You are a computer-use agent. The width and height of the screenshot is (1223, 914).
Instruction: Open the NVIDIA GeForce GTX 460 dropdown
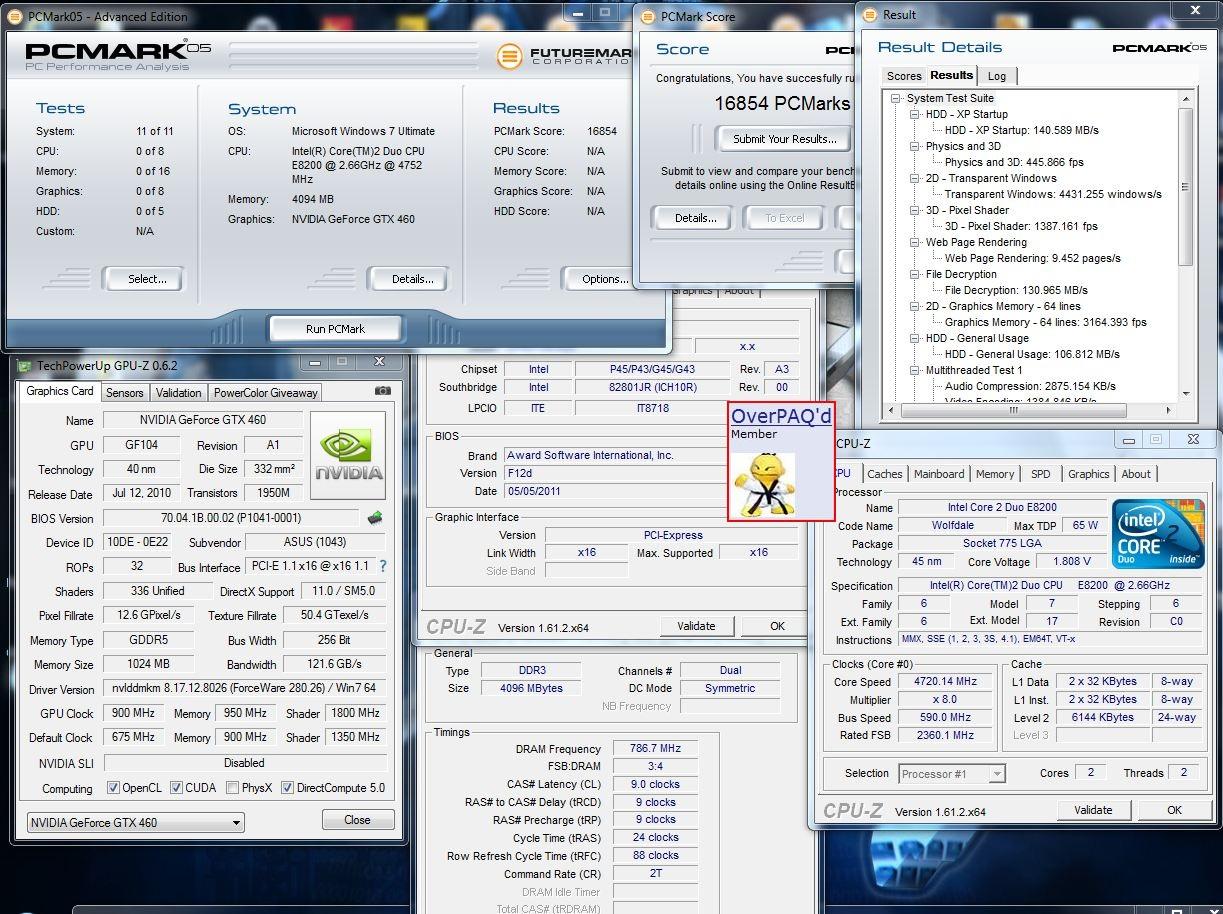point(135,823)
